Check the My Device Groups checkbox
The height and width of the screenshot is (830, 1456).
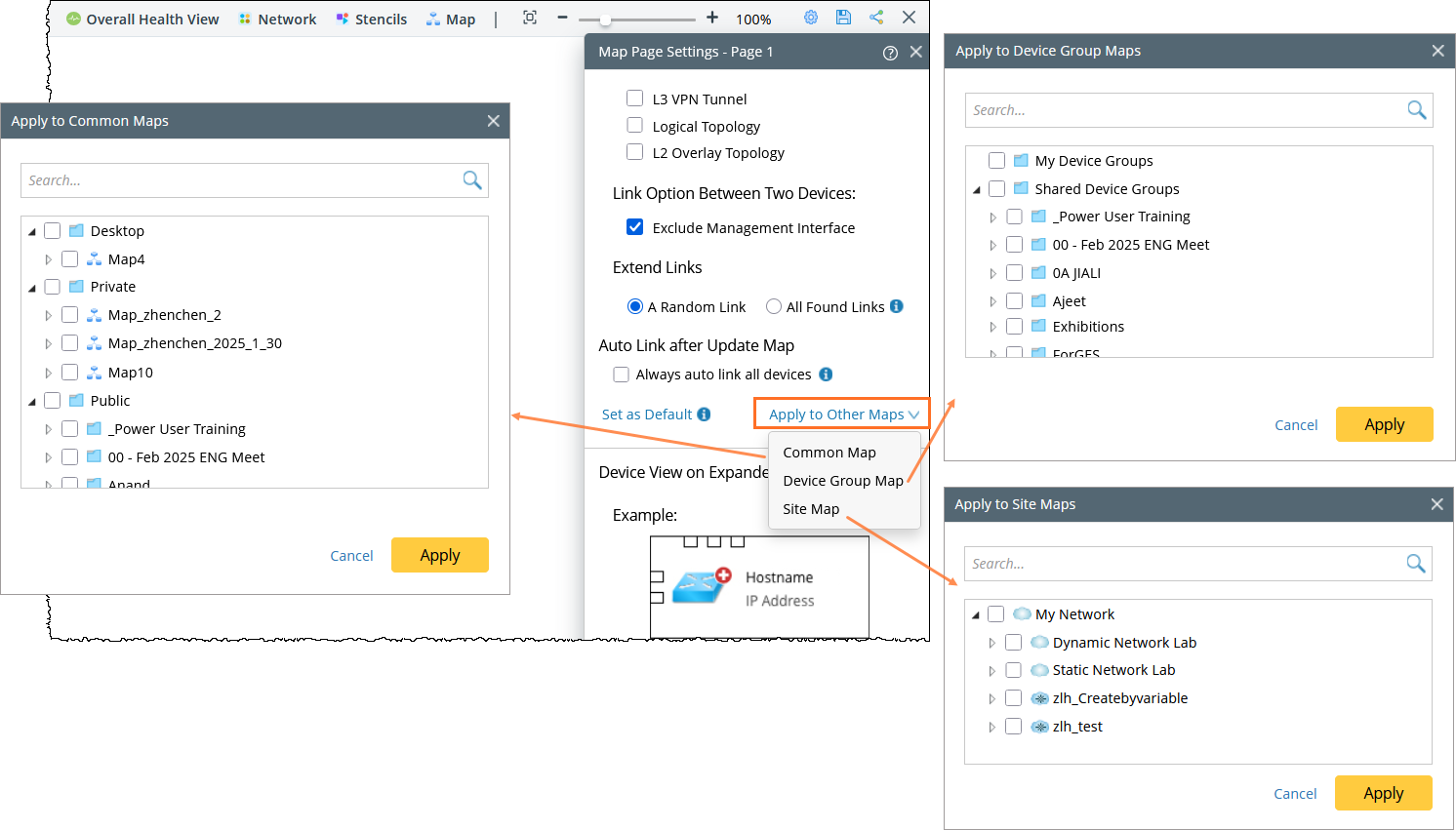(996, 161)
